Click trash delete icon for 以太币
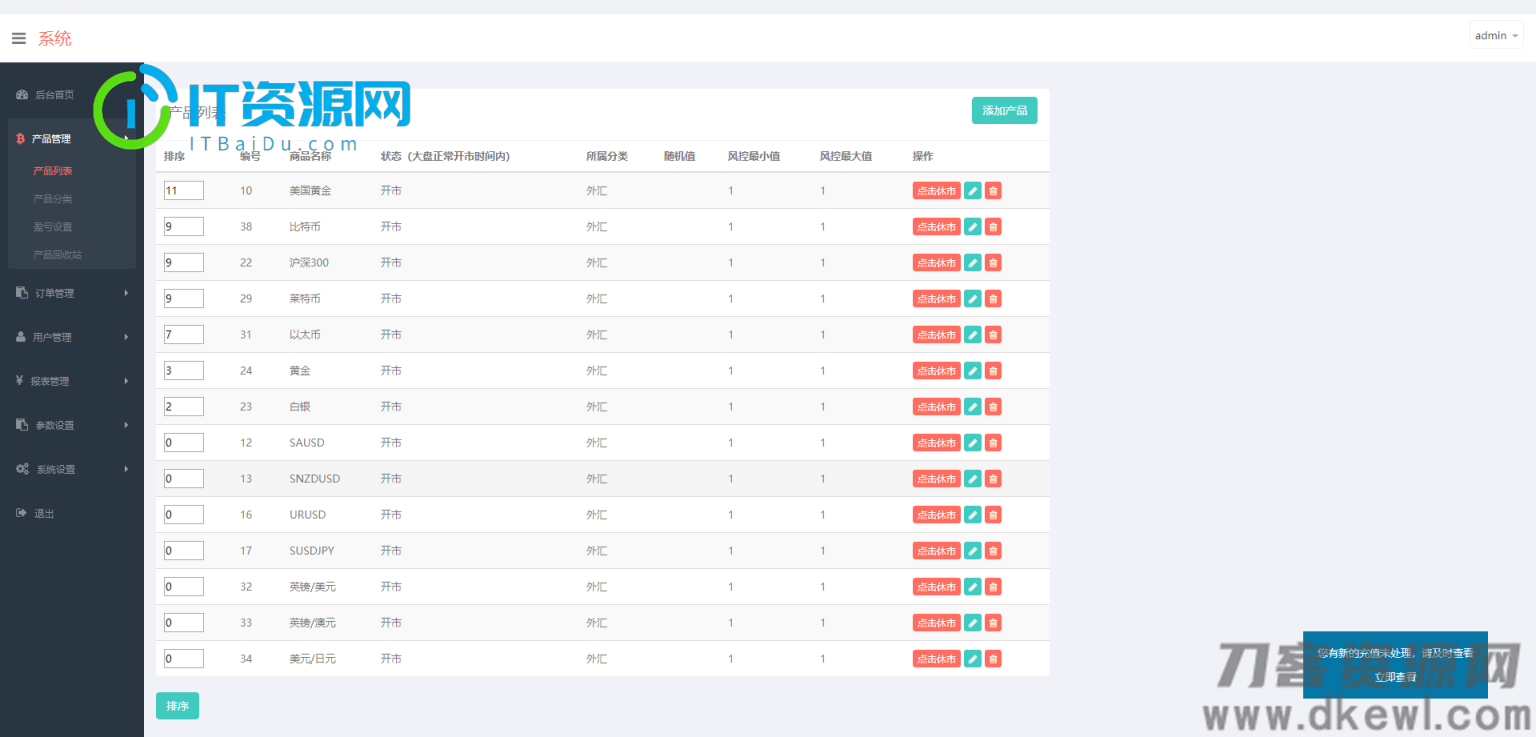This screenshot has width=1536, height=737. click(993, 335)
